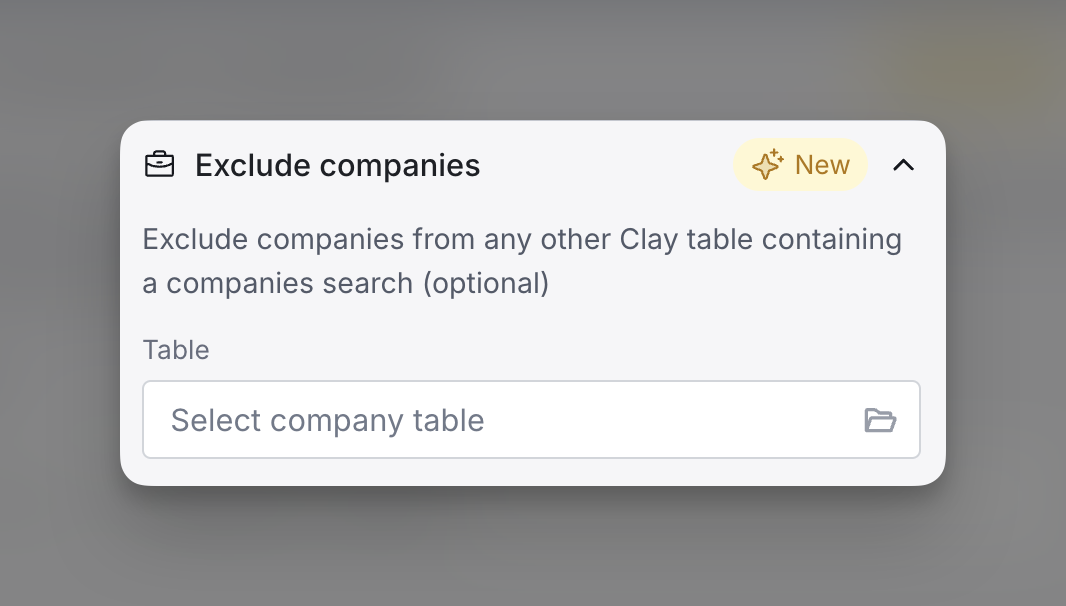The height and width of the screenshot is (606, 1066).
Task: Click the yellow New badge
Action: point(800,165)
